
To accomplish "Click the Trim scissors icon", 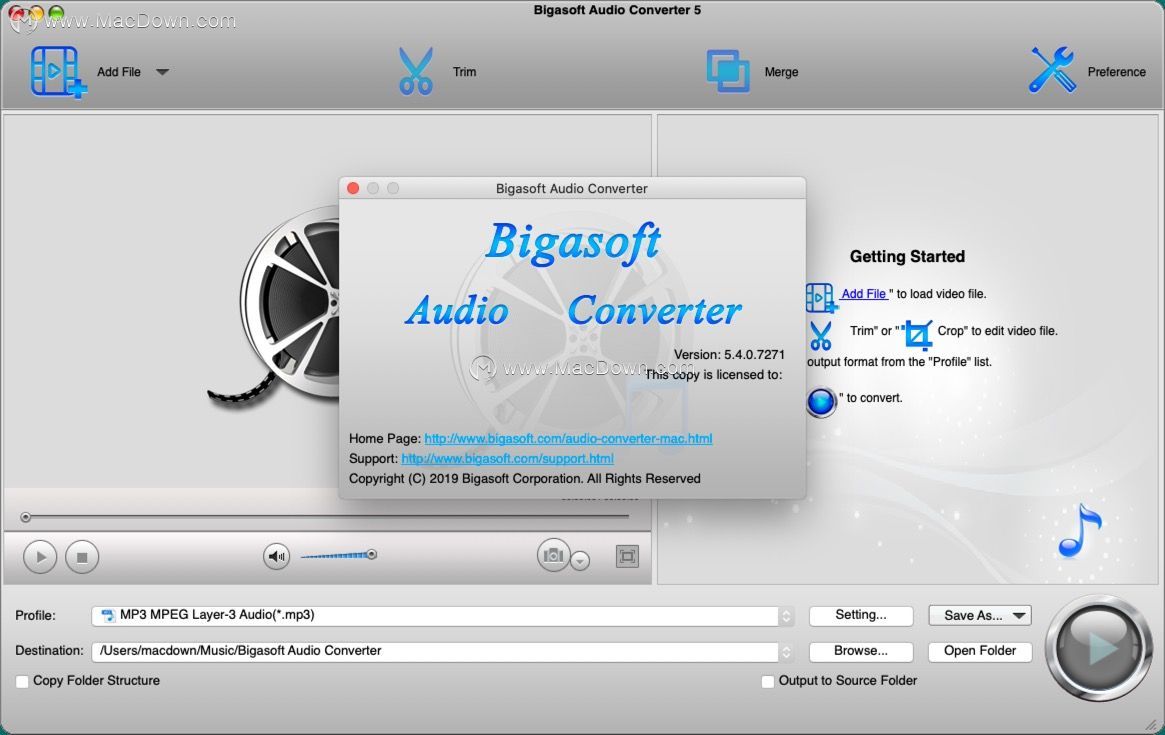I will pos(415,71).
